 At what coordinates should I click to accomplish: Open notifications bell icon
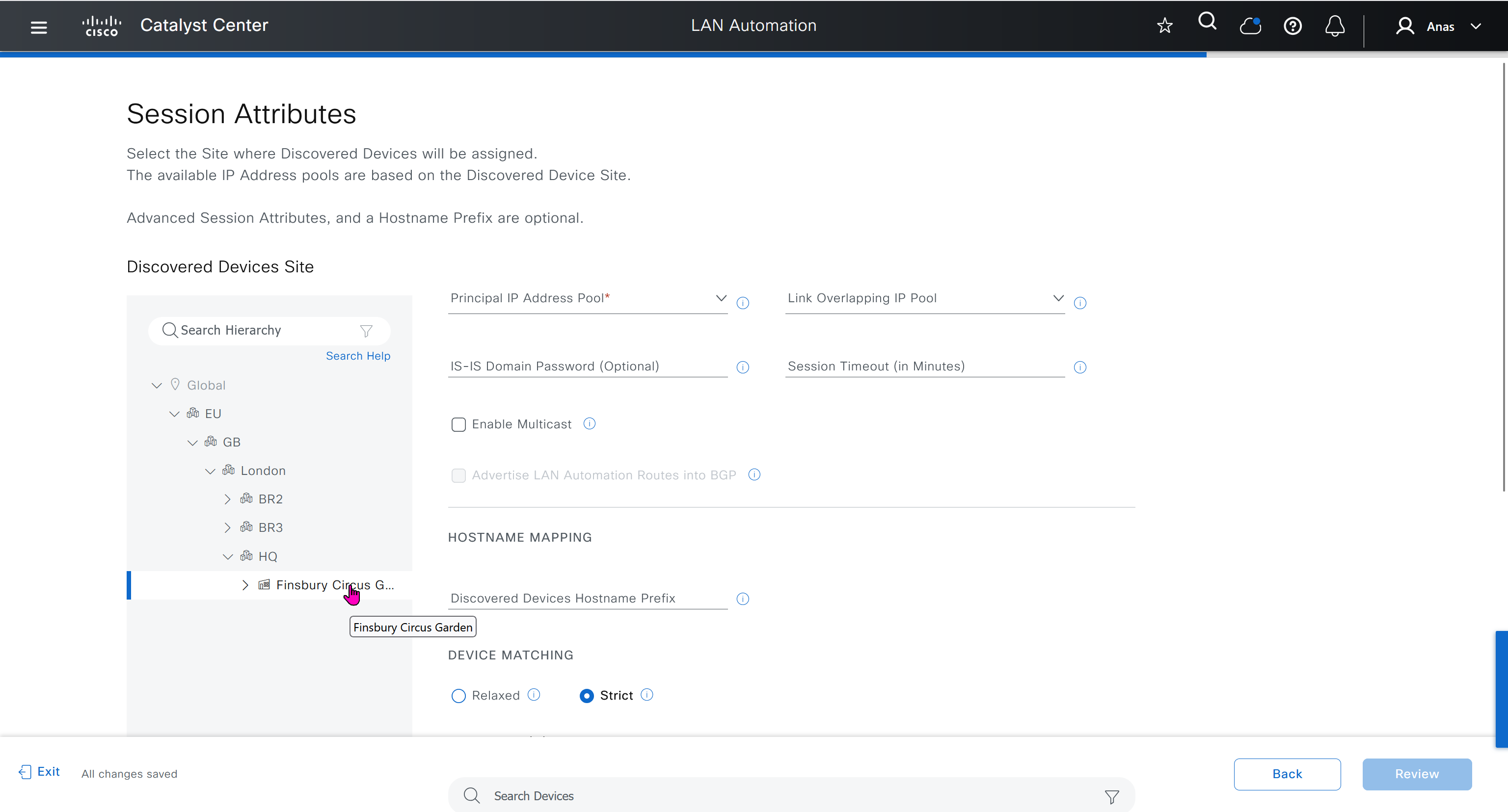[1334, 26]
